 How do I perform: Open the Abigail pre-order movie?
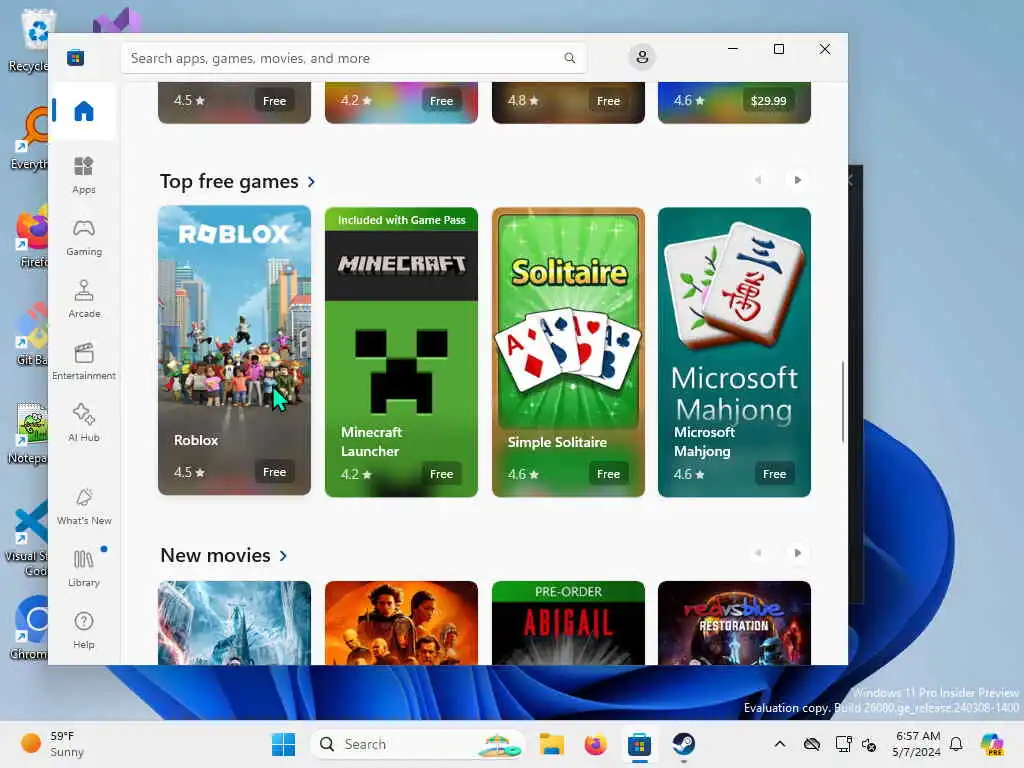(568, 623)
